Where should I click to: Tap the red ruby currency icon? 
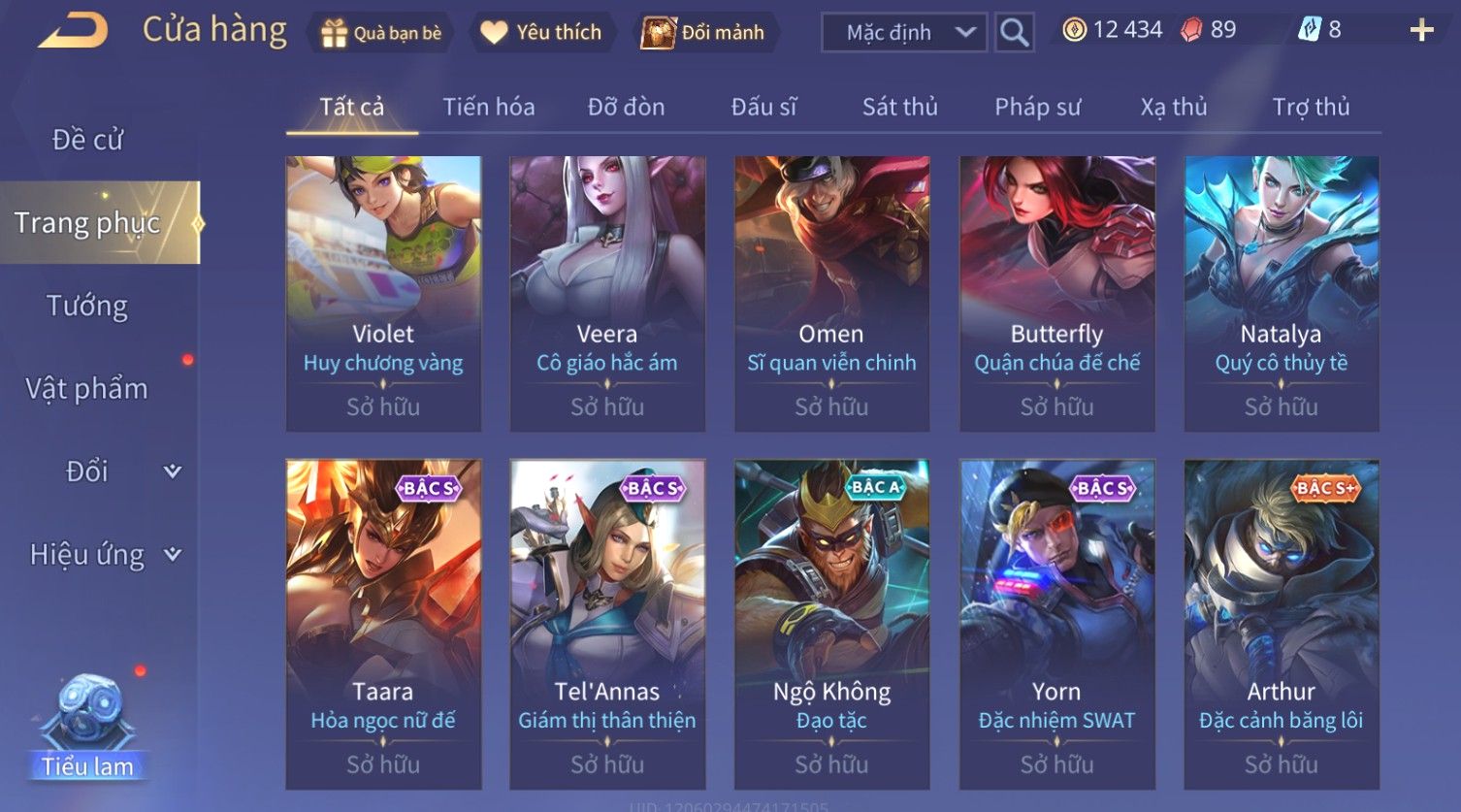pyautogui.click(x=1190, y=30)
